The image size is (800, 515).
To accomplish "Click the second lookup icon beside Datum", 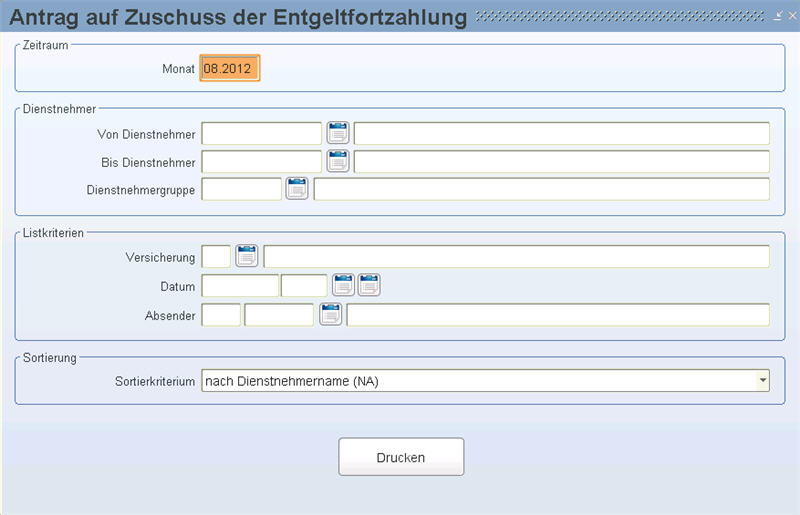I will 369,285.
